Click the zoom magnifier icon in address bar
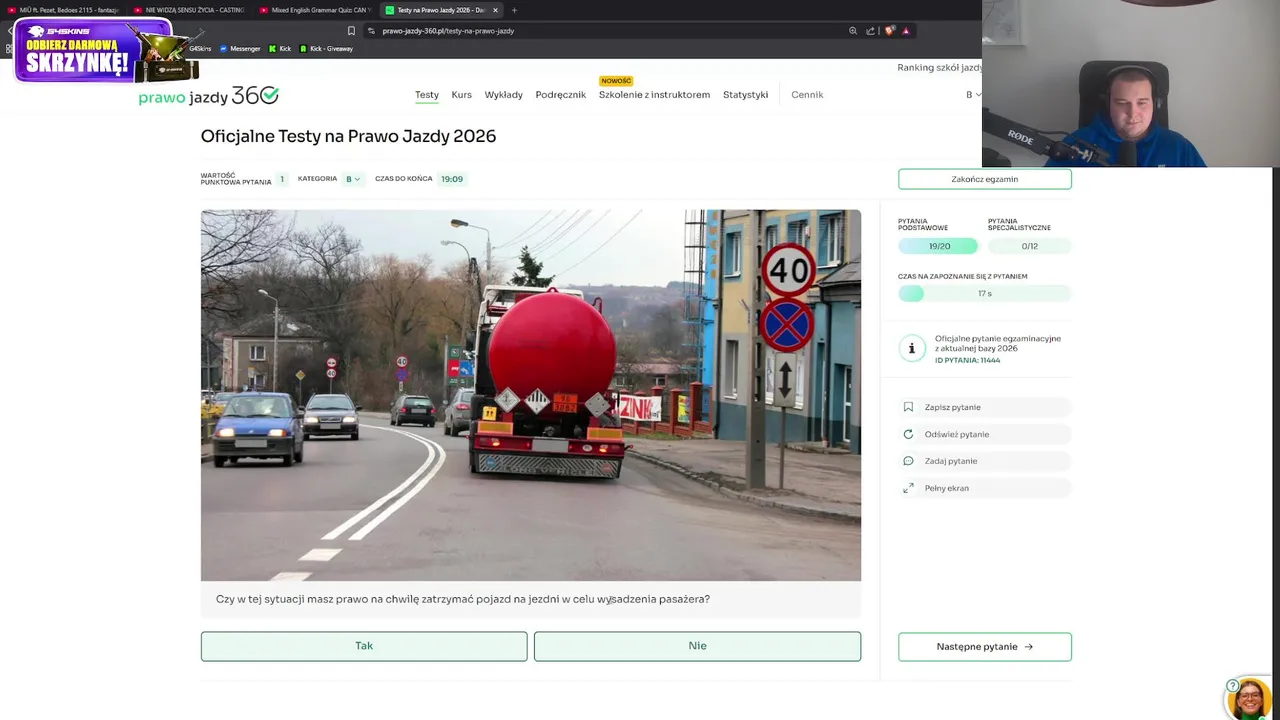The width and height of the screenshot is (1280, 720). click(x=853, y=31)
